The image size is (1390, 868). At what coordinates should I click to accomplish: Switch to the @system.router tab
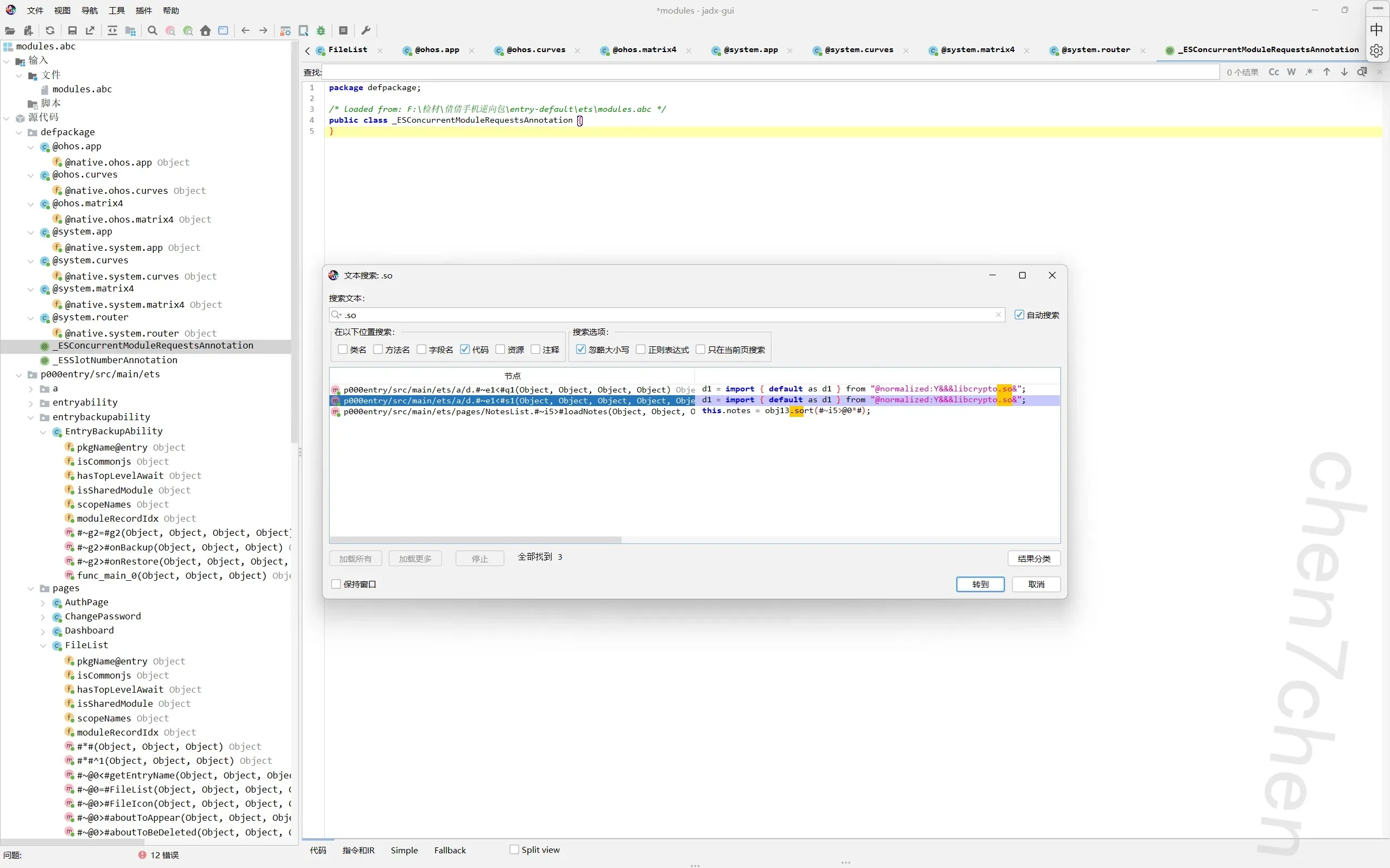[x=1096, y=50]
